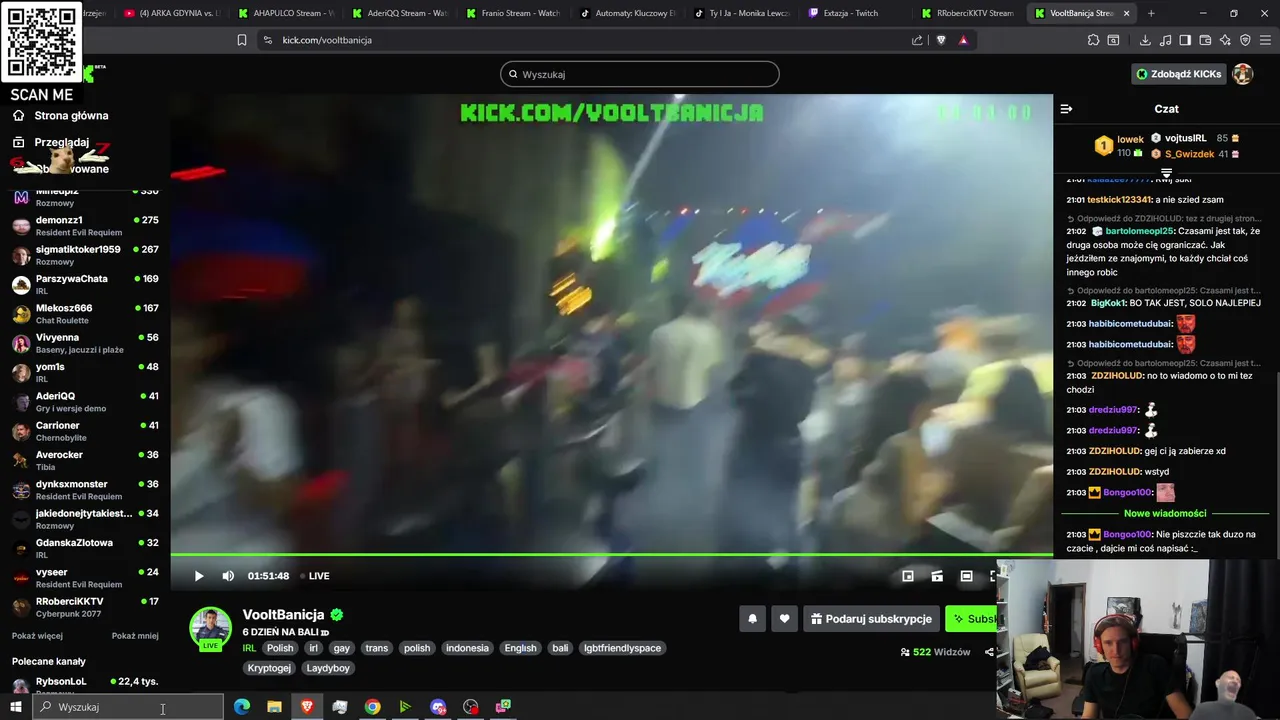Switch to AderiQQ Stream tab
This screenshot has height=720, width=1280.
[399, 13]
